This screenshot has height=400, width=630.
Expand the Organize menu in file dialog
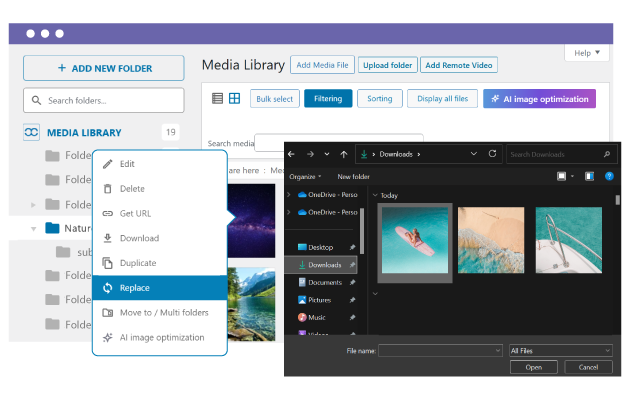305,176
